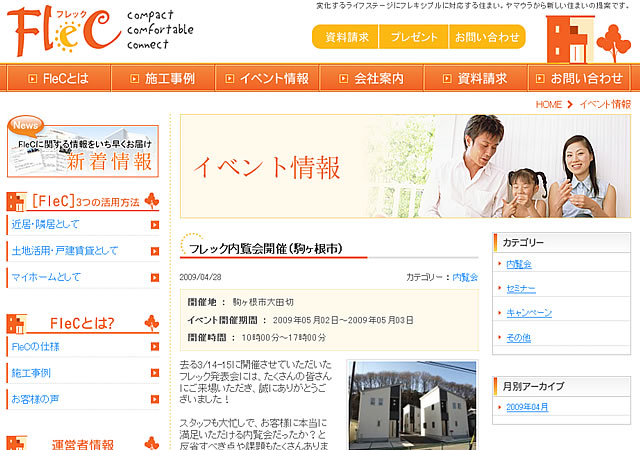
Task: Click the イベント情報 breadcrumb text
Action: coord(605,105)
